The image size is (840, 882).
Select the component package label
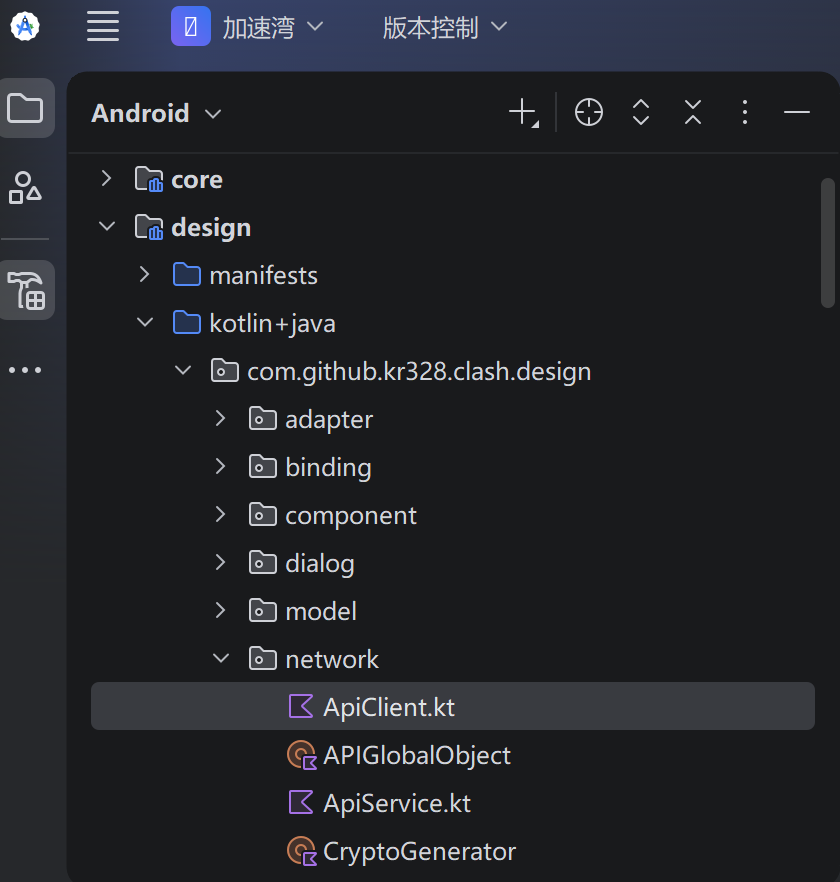click(351, 516)
